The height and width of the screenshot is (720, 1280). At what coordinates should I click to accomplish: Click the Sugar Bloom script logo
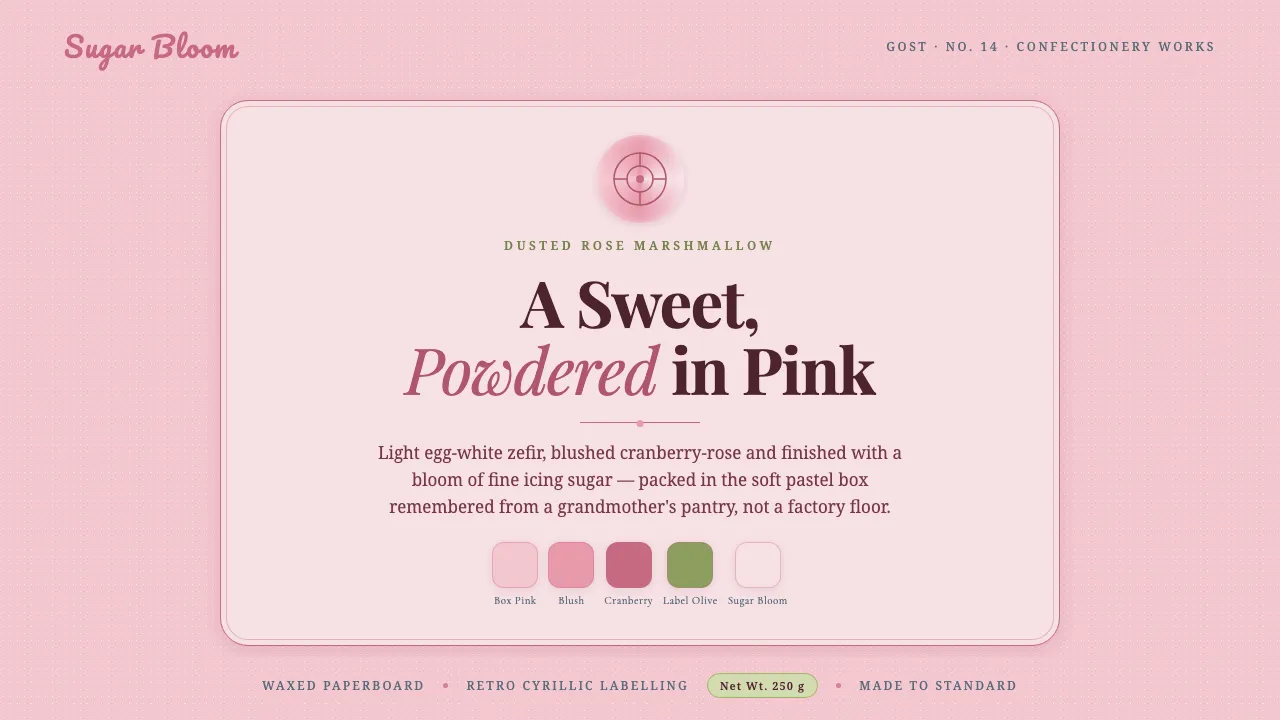tap(151, 49)
